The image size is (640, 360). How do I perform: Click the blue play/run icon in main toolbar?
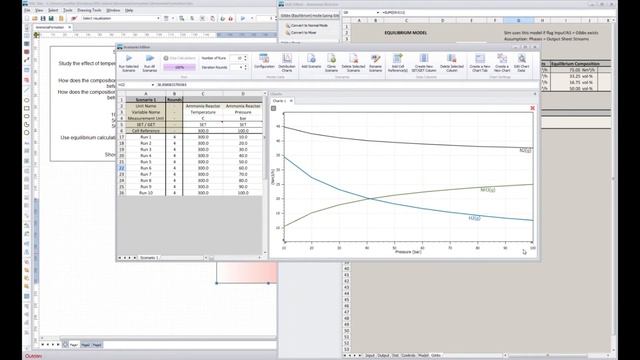[243, 18]
